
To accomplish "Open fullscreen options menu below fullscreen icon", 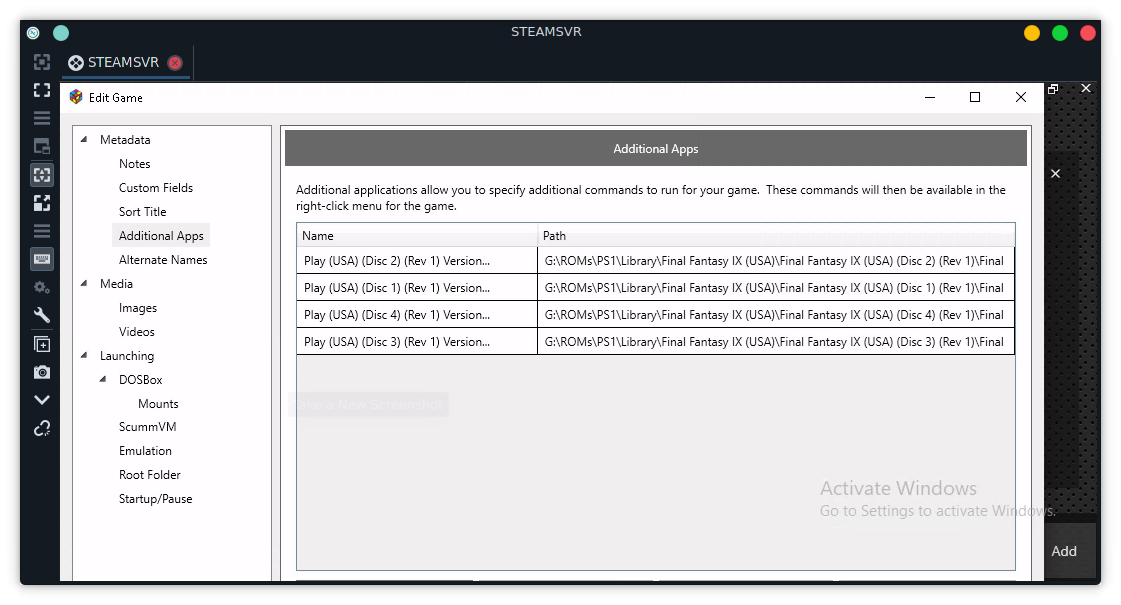I will (x=42, y=118).
